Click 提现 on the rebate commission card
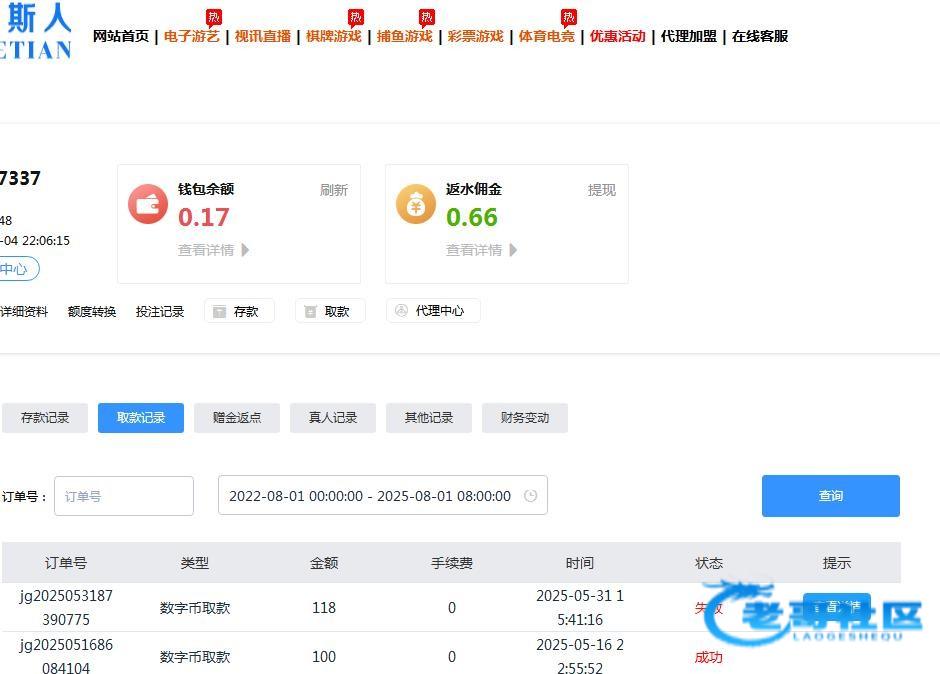This screenshot has width=940, height=674. tap(602, 190)
